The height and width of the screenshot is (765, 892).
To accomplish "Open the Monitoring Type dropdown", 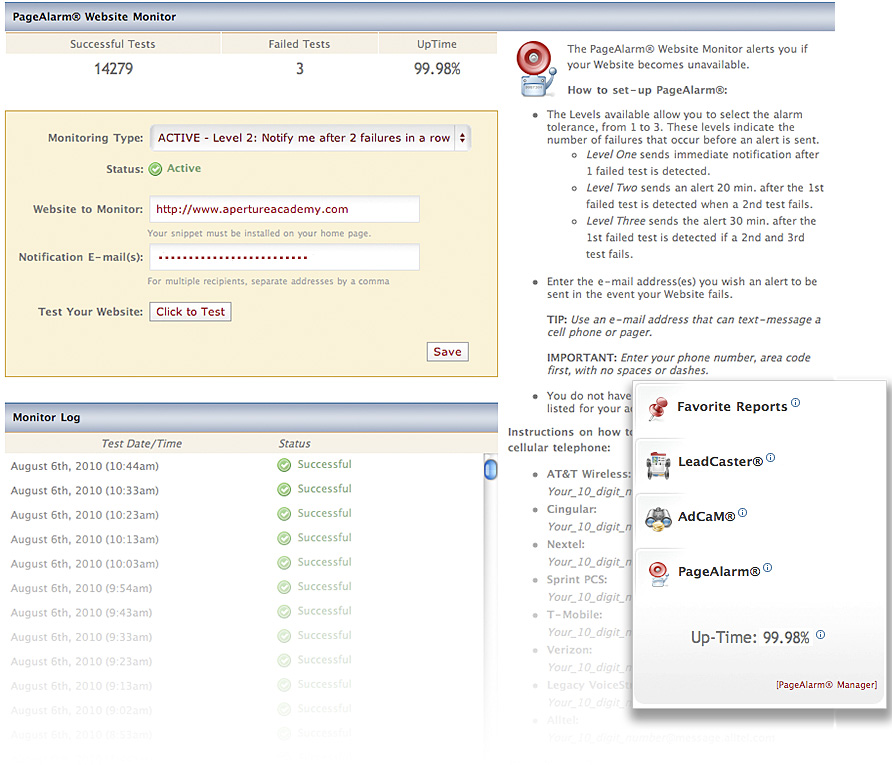I will click(311, 138).
